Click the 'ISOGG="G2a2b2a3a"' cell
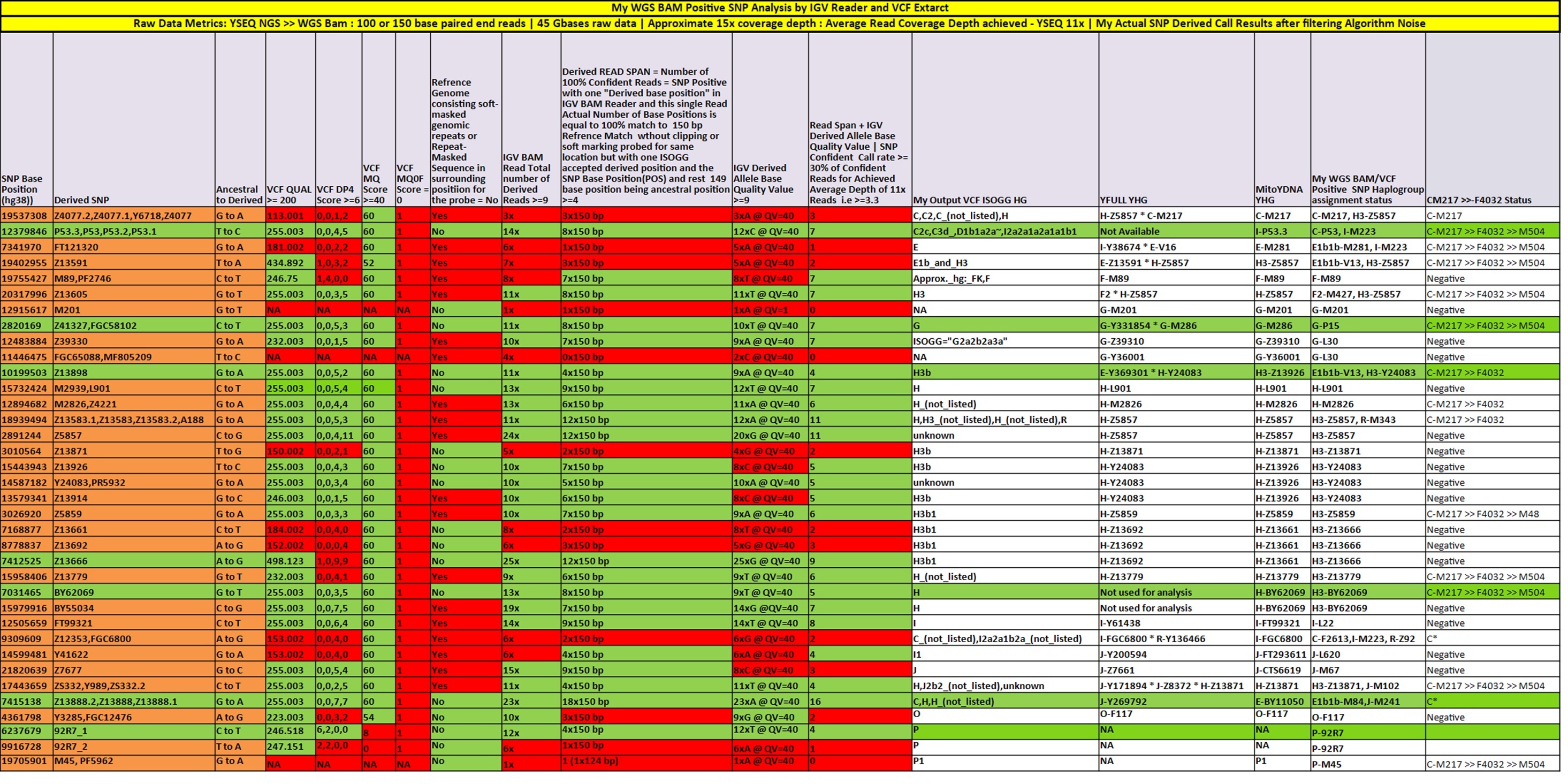Viewport: 1568px width, 784px height. (x=1005, y=341)
